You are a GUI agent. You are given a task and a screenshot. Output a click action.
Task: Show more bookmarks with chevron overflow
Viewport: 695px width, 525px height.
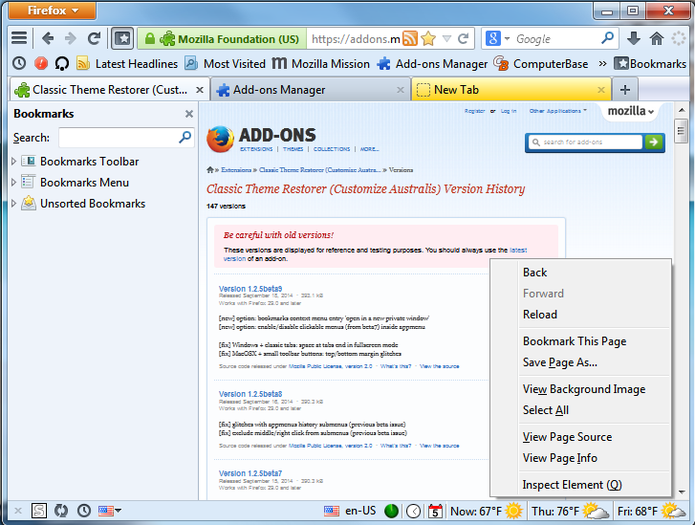[x=602, y=64]
